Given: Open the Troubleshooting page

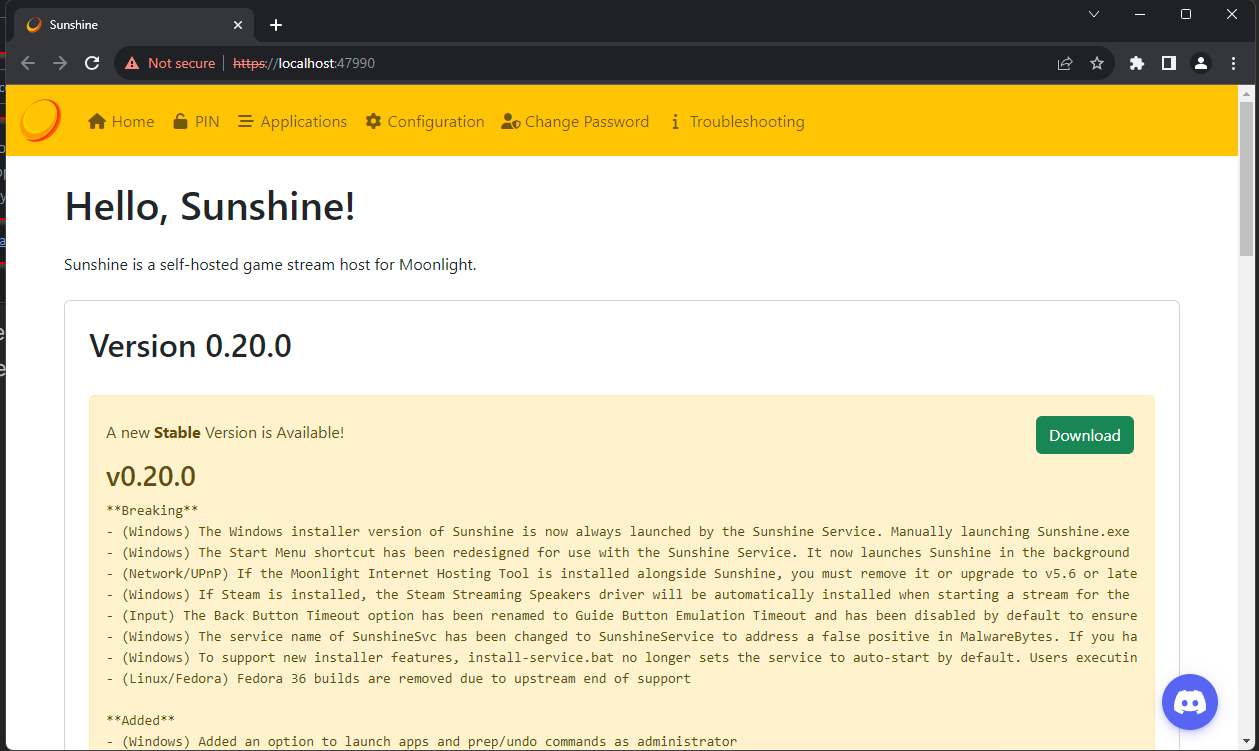Looking at the screenshot, I should point(736,122).
